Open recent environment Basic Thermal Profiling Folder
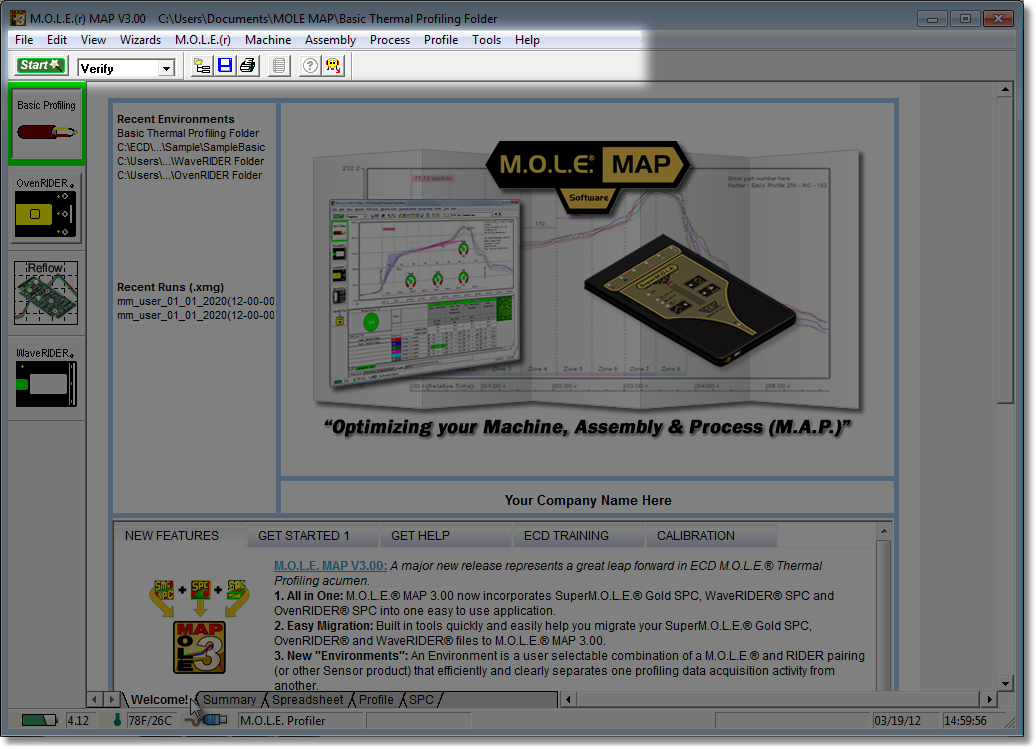Viewport: 1036px width, 749px height. point(188,133)
